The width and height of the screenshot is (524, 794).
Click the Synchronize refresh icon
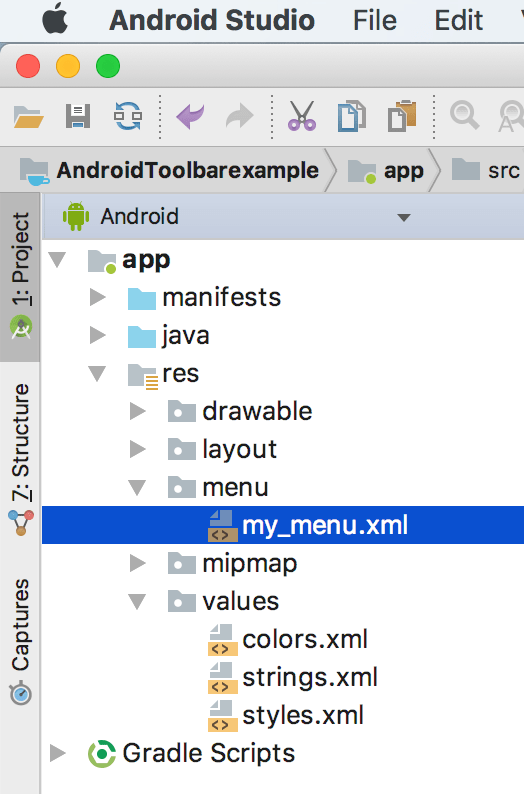coord(128,116)
